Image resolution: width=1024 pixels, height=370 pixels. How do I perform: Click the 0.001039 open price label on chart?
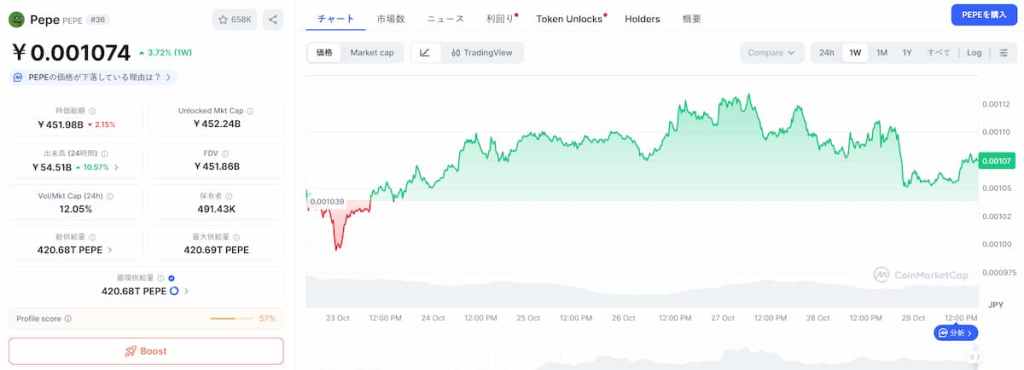tap(326, 201)
